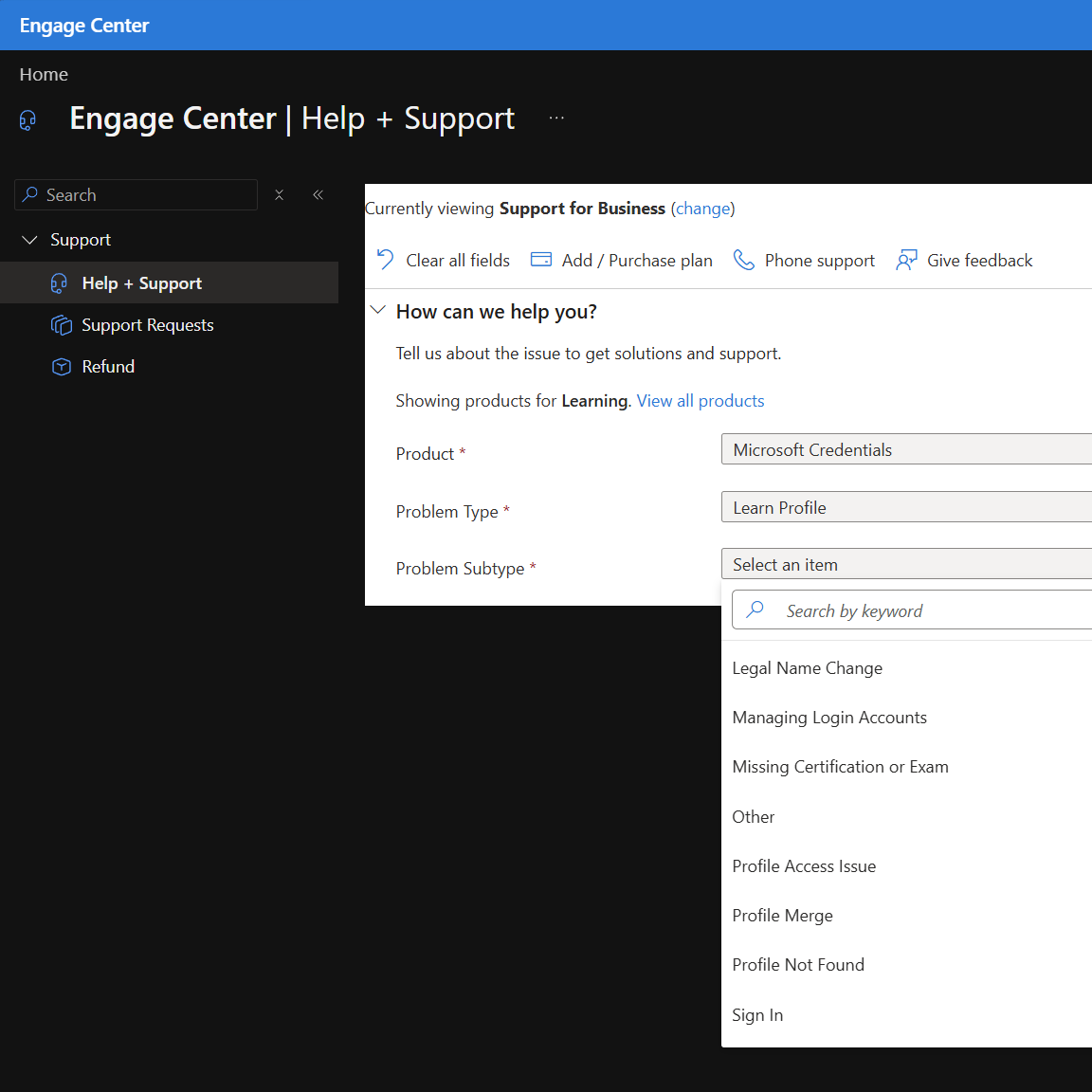
Task: Select Profile Access Issue option
Action: tap(906, 865)
